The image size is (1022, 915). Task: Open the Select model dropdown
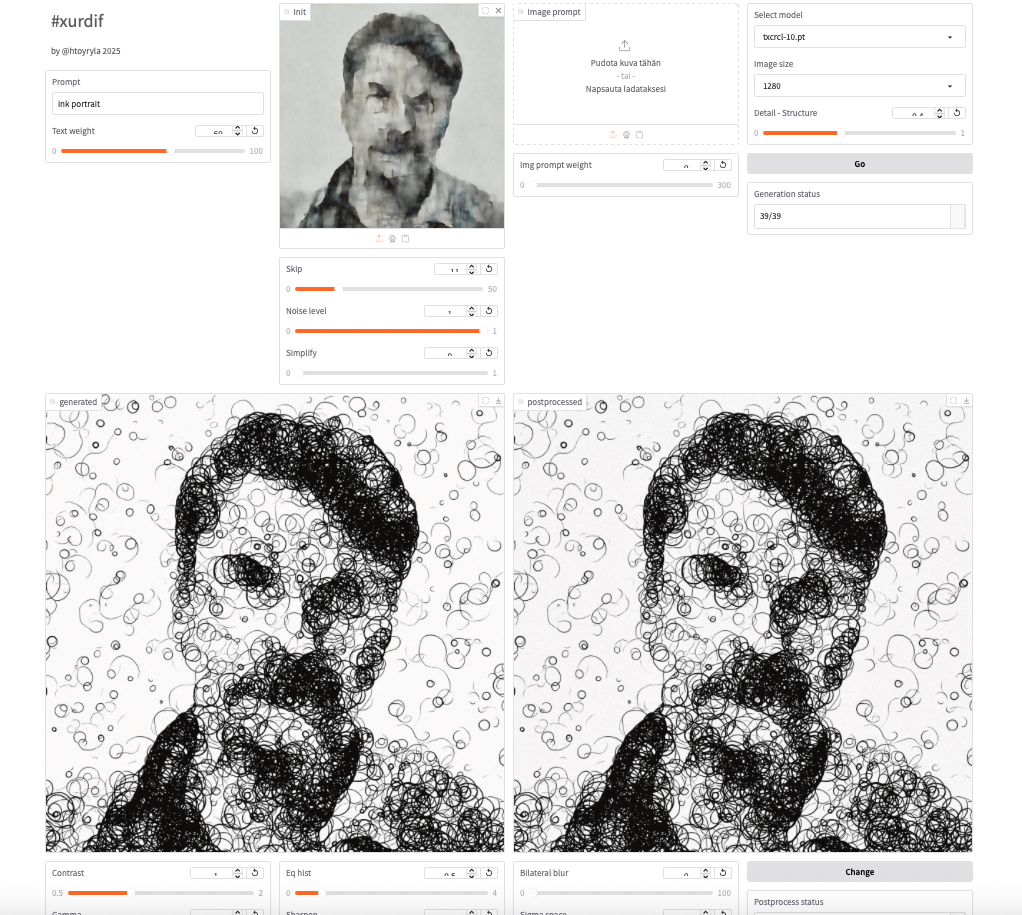(859, 37)
